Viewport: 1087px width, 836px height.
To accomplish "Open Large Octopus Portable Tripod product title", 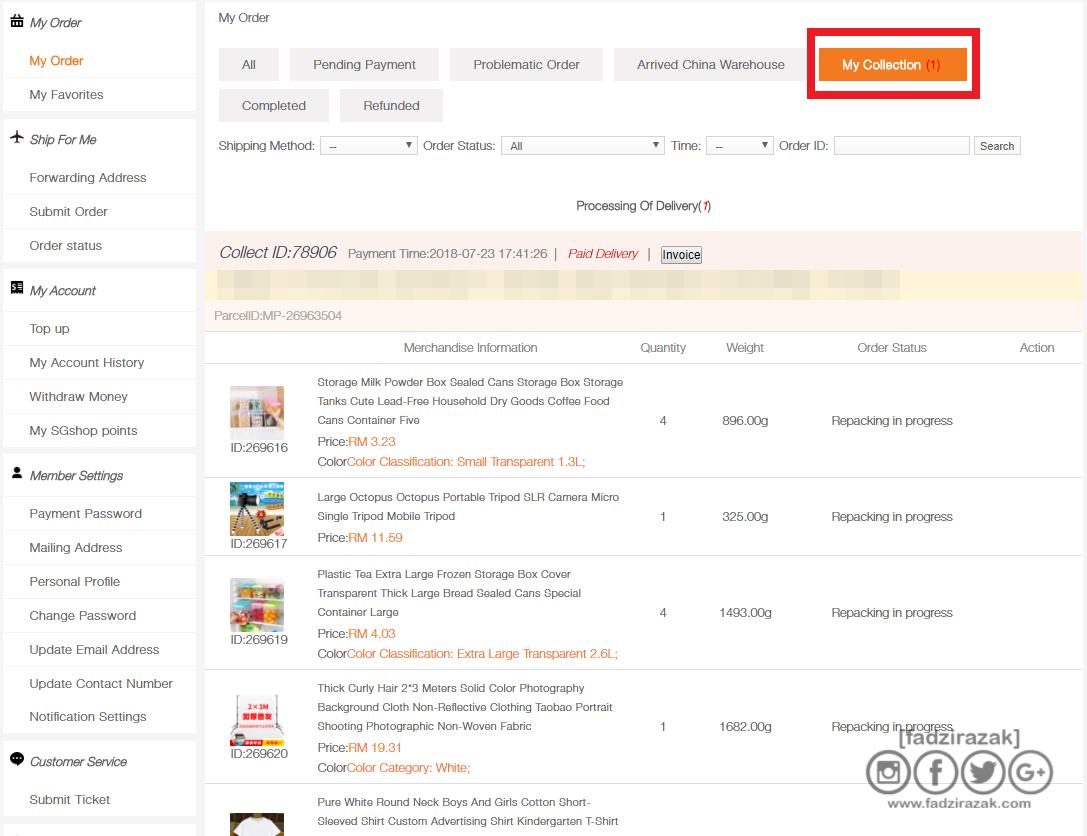I will (x=468, y=507).
